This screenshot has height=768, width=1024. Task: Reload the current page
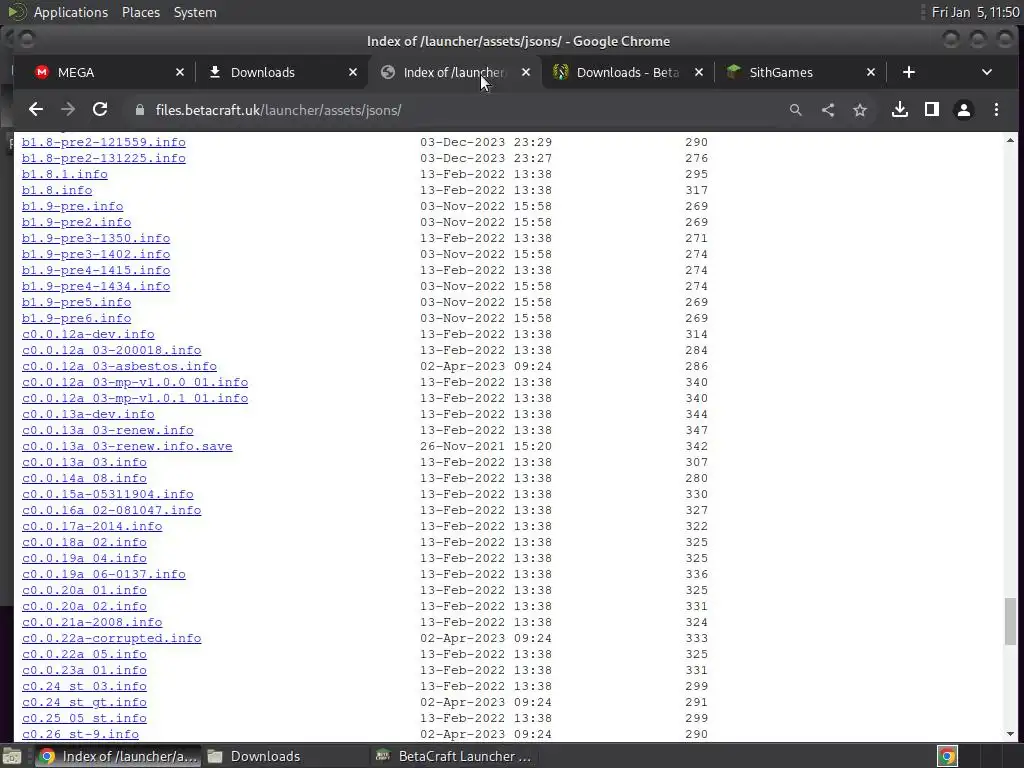point(100,110)
